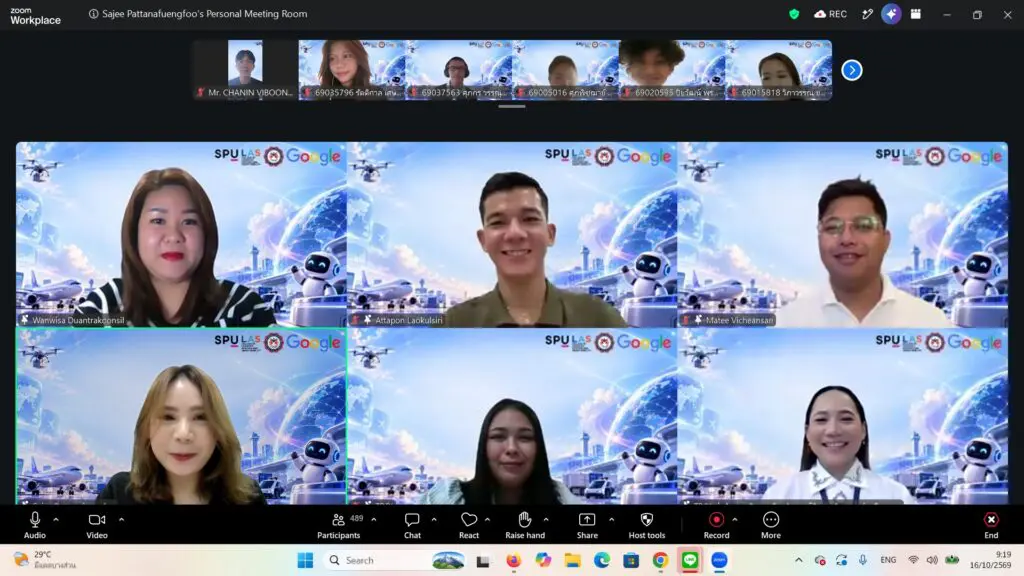Expand the Raise hand options chevron
The image size is (1024, 576).
[x=546, y=520]
